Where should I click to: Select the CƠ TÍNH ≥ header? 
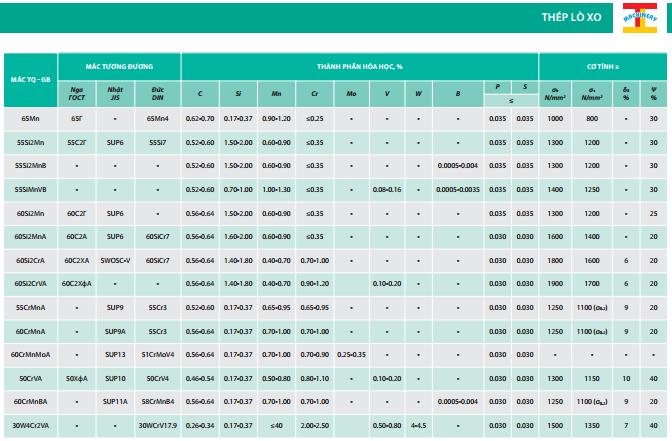[603, 66]
